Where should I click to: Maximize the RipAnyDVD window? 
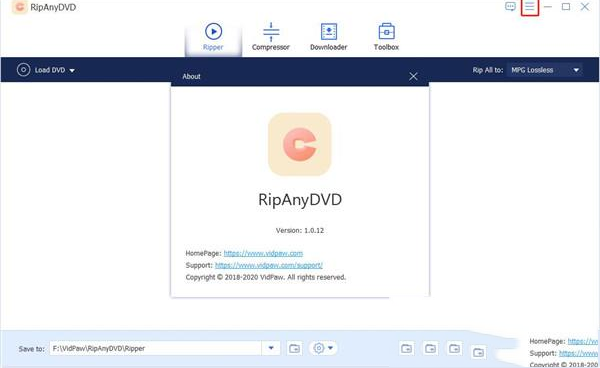(x=566, y=7)
